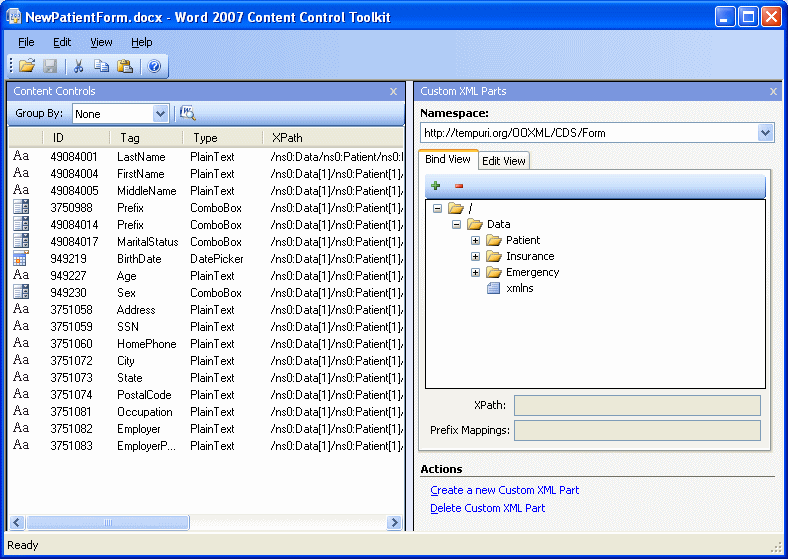
Task: Expand the Patient tree node
Action: coord(475,240)
